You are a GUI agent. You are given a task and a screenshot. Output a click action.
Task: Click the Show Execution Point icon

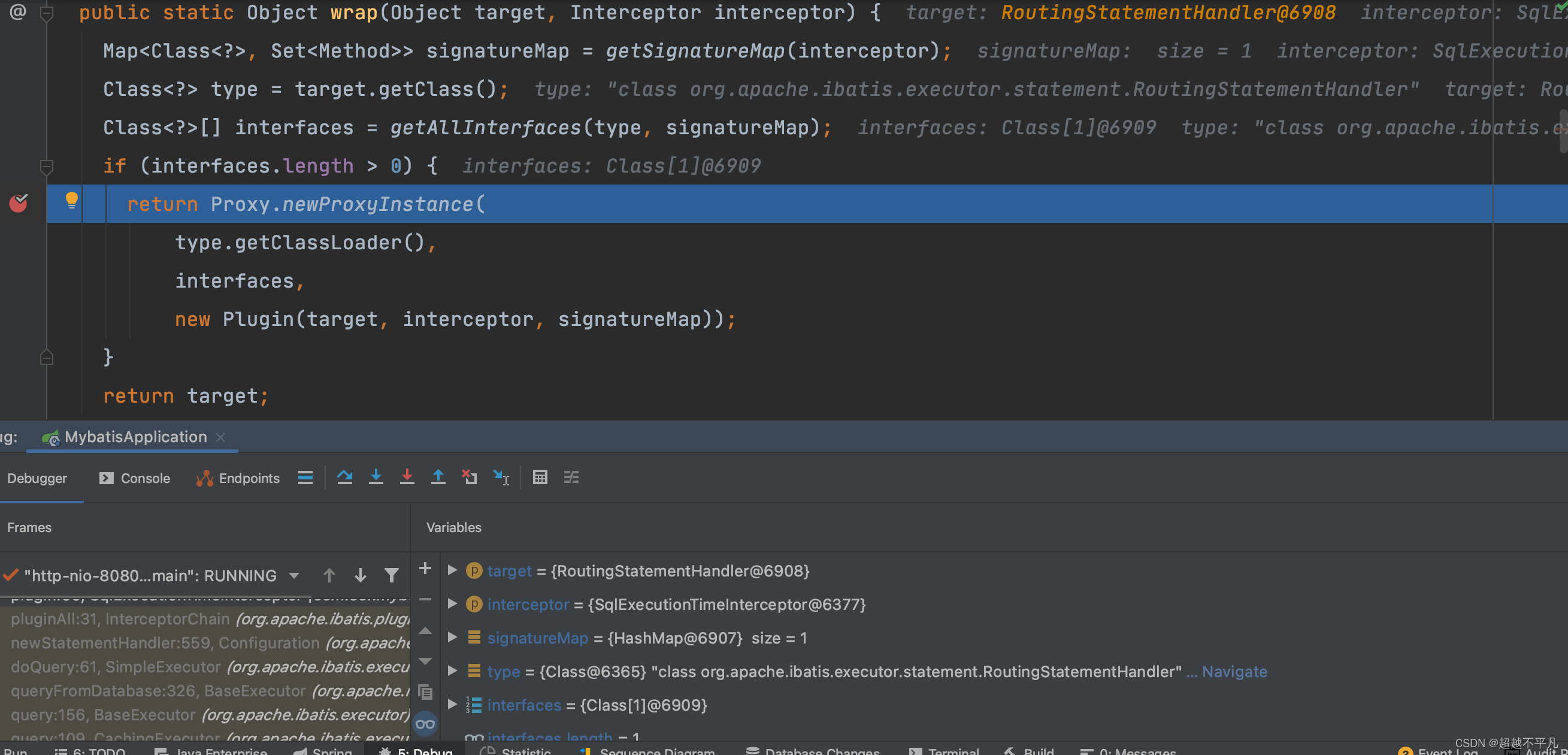point(305,478)
